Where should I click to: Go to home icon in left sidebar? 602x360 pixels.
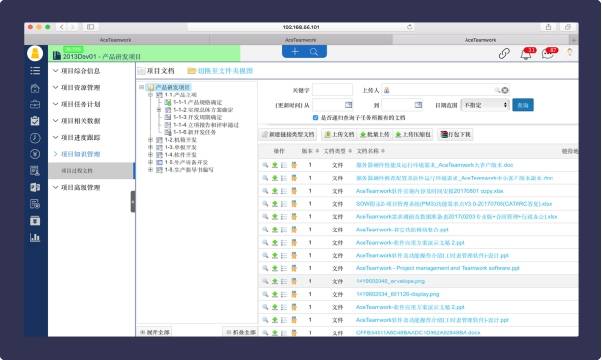pyautogui.click(x=35, y=88)
